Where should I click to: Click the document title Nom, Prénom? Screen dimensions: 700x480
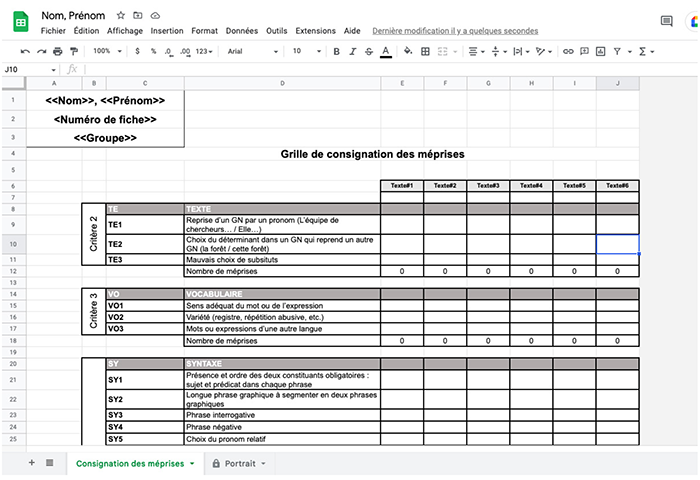(73, 16)
